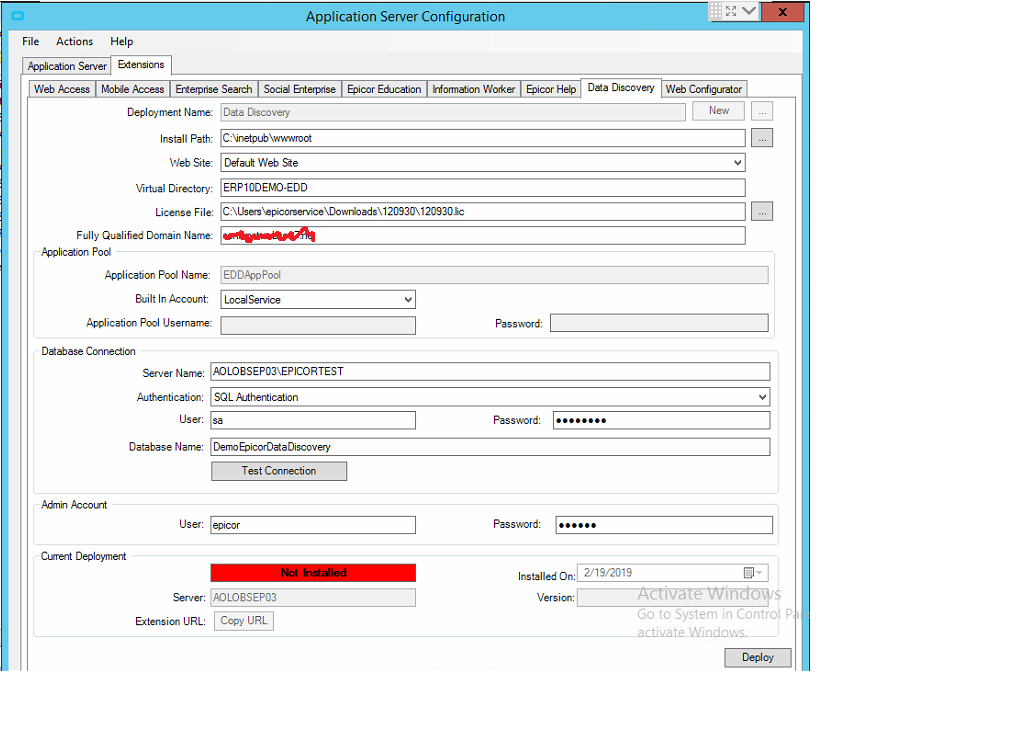Click the Database Connection Password field
This screenshot has width=1019, height=734.
click(662, 421)
